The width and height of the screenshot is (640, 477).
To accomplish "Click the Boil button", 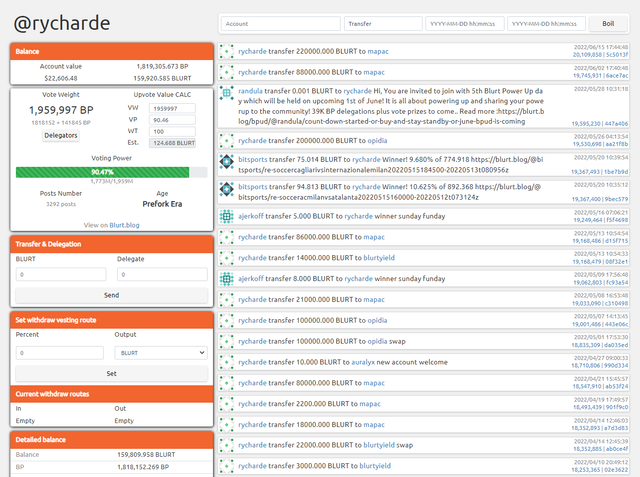I will coord(608,24).
